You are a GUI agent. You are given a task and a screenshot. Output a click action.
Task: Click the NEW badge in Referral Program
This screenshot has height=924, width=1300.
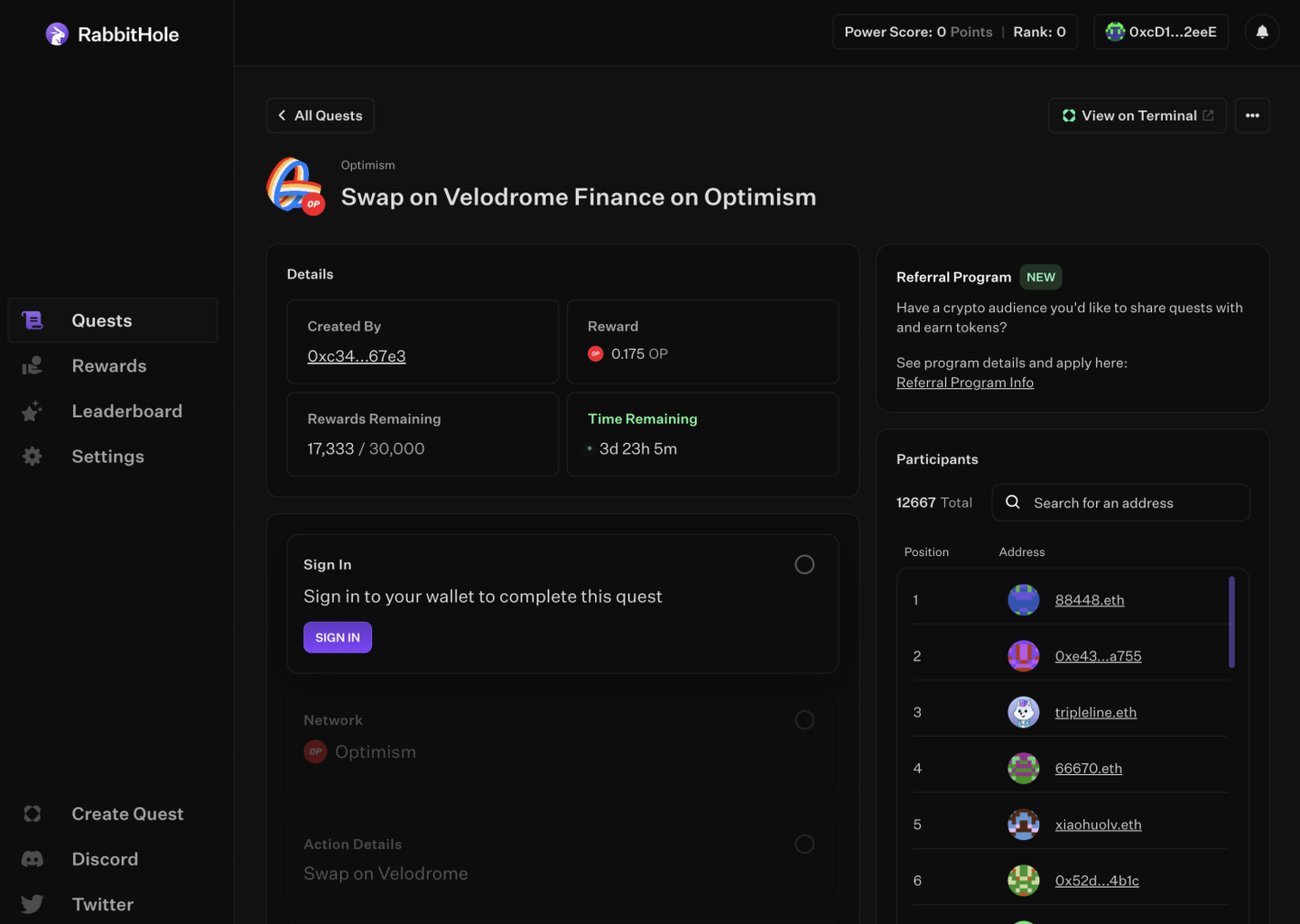(1041, 277)
